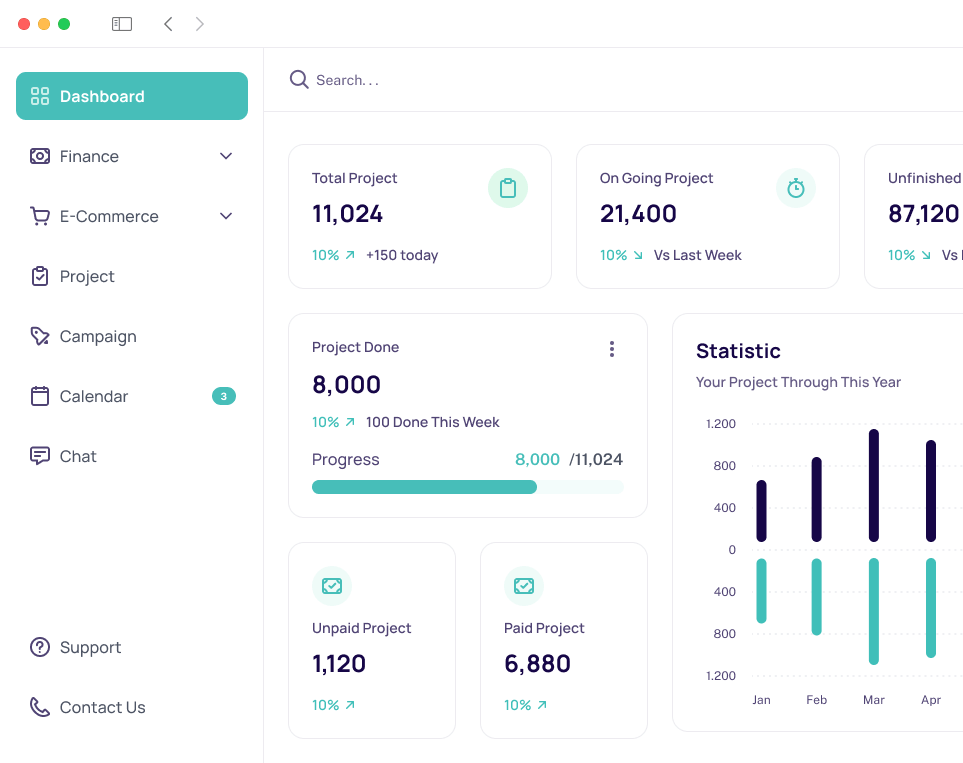This screenshot has width=963, height=763.
Task: Navigate back with the left arrow
Action: pos(168,24)
